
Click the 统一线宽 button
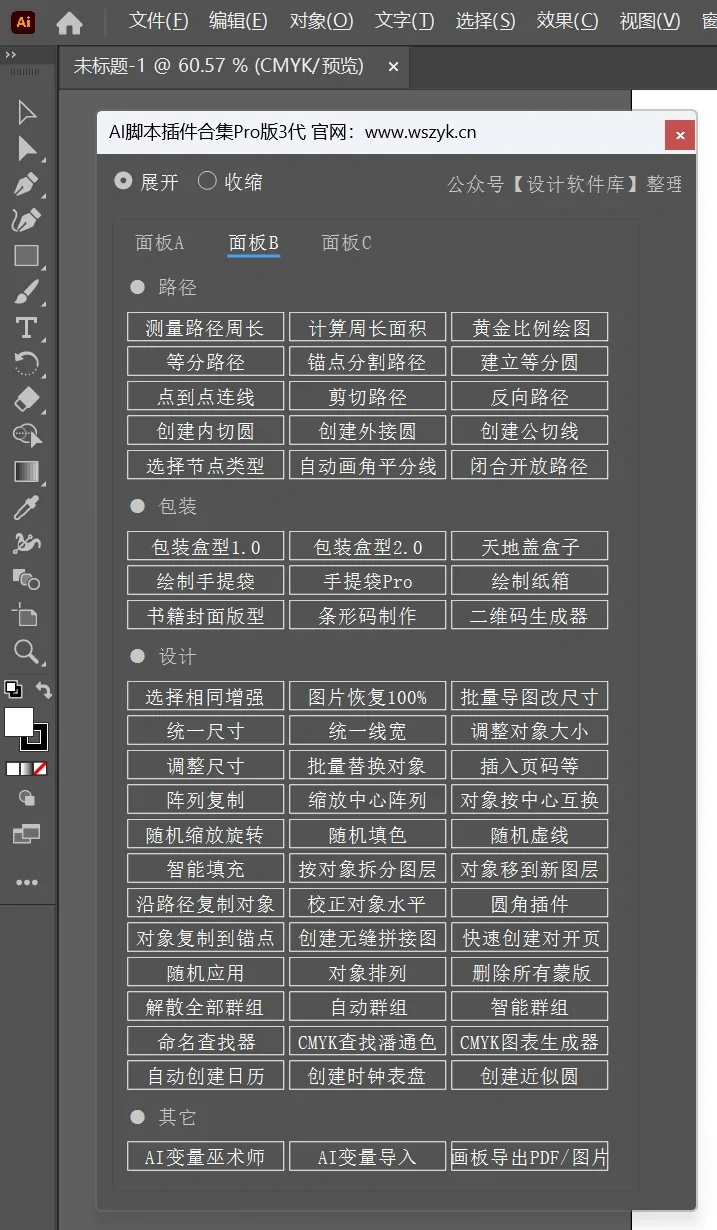pos(367,731)
